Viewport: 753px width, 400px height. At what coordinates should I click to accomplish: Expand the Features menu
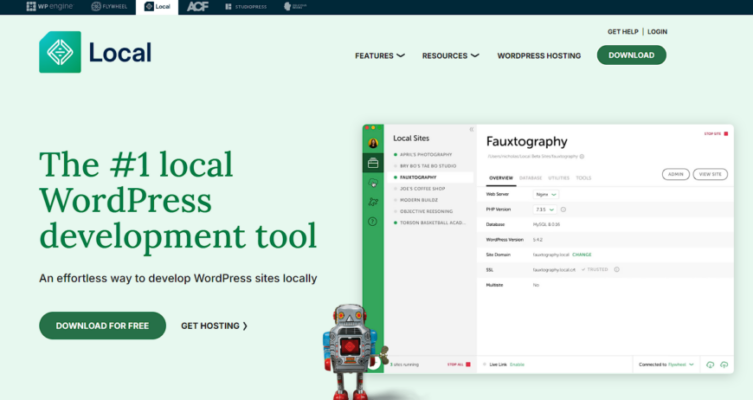(x=379, y=56)
